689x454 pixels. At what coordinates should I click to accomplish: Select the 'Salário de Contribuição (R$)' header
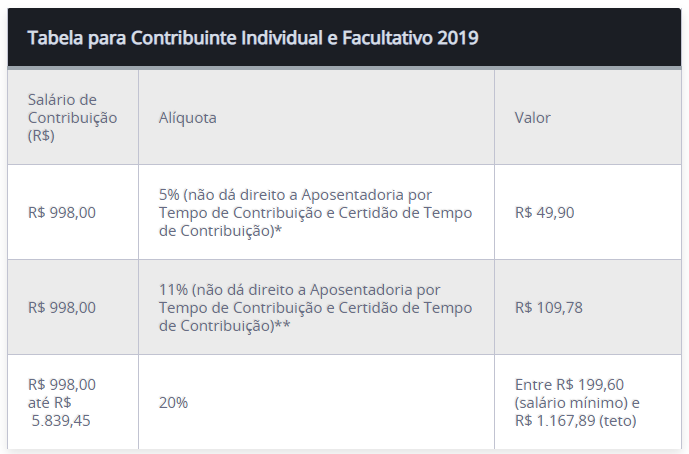[x=72, y=118]
